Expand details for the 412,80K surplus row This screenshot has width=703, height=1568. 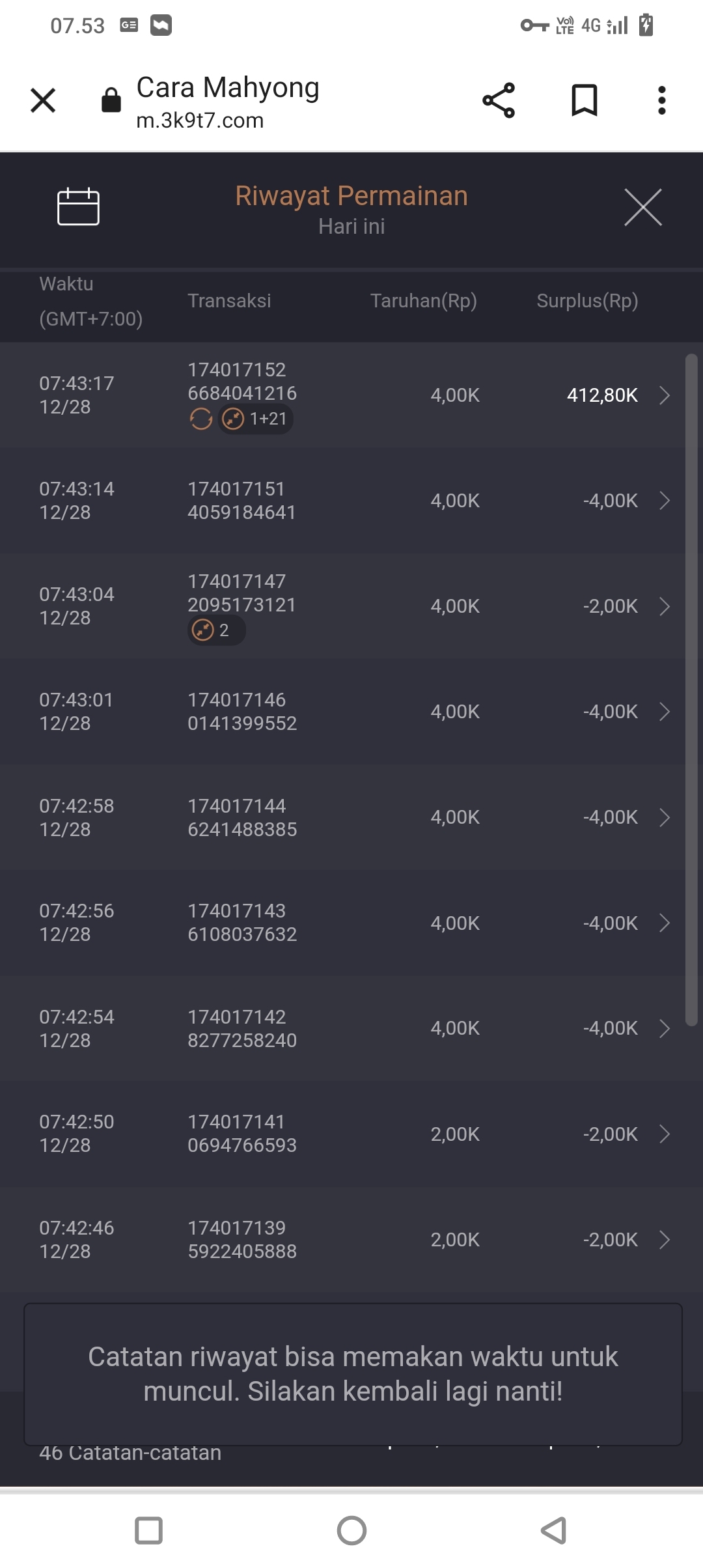(665, 395)
